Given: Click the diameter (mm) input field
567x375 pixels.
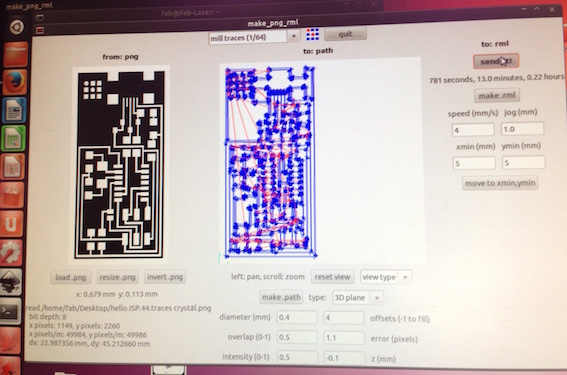Looking at the screenshot, I should point(297,318).
